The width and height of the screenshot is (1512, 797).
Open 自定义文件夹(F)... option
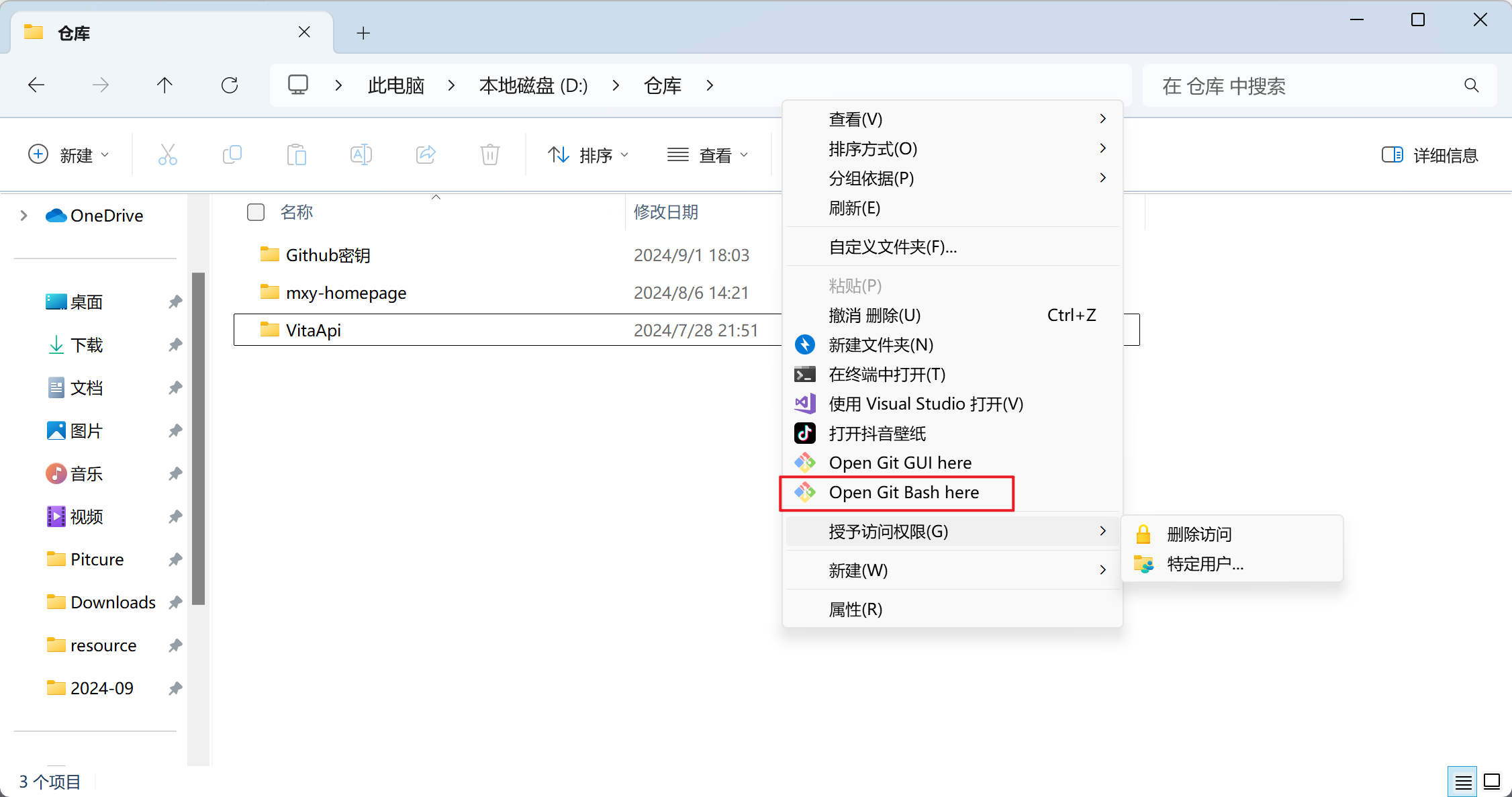coord(953,247)
